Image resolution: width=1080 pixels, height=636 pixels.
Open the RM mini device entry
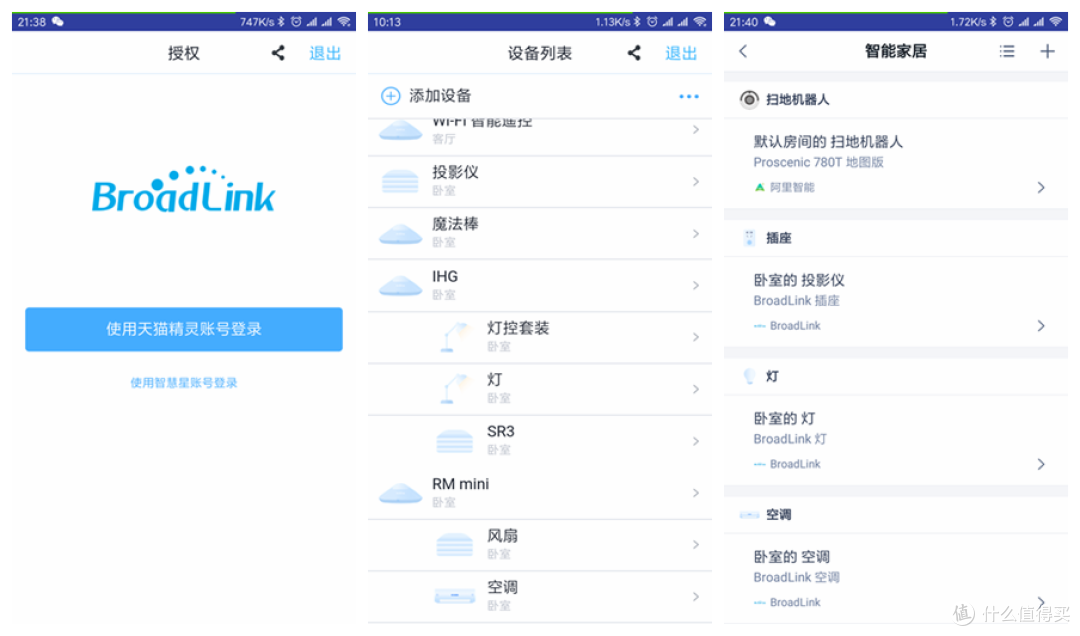tap(540, 493)
